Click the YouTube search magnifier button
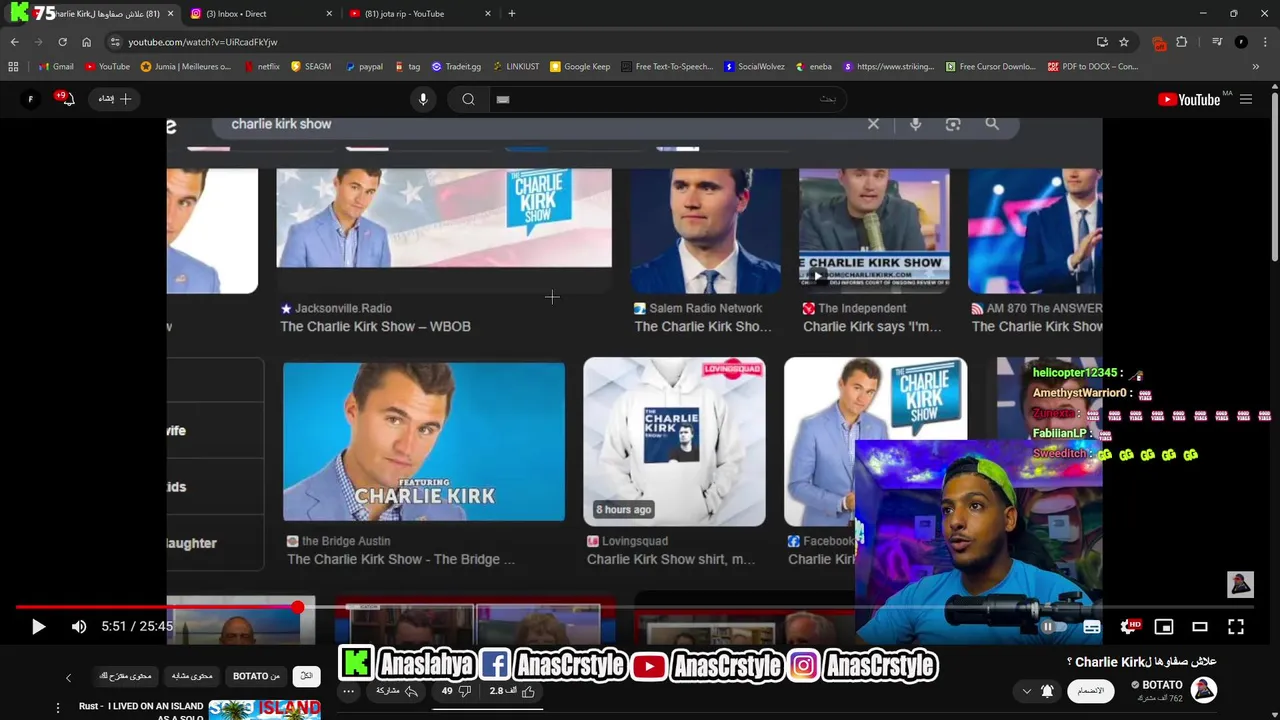The height and width of the screenshot is (720, 1280). [x=468, y=99]
